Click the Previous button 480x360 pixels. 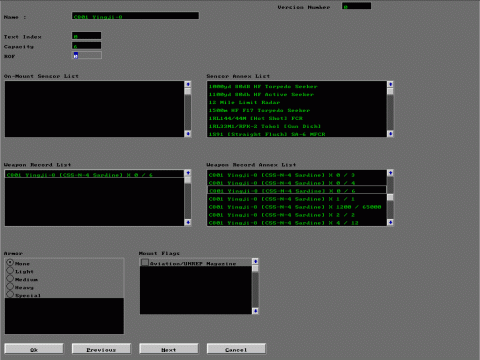click(x=101, y=349)
